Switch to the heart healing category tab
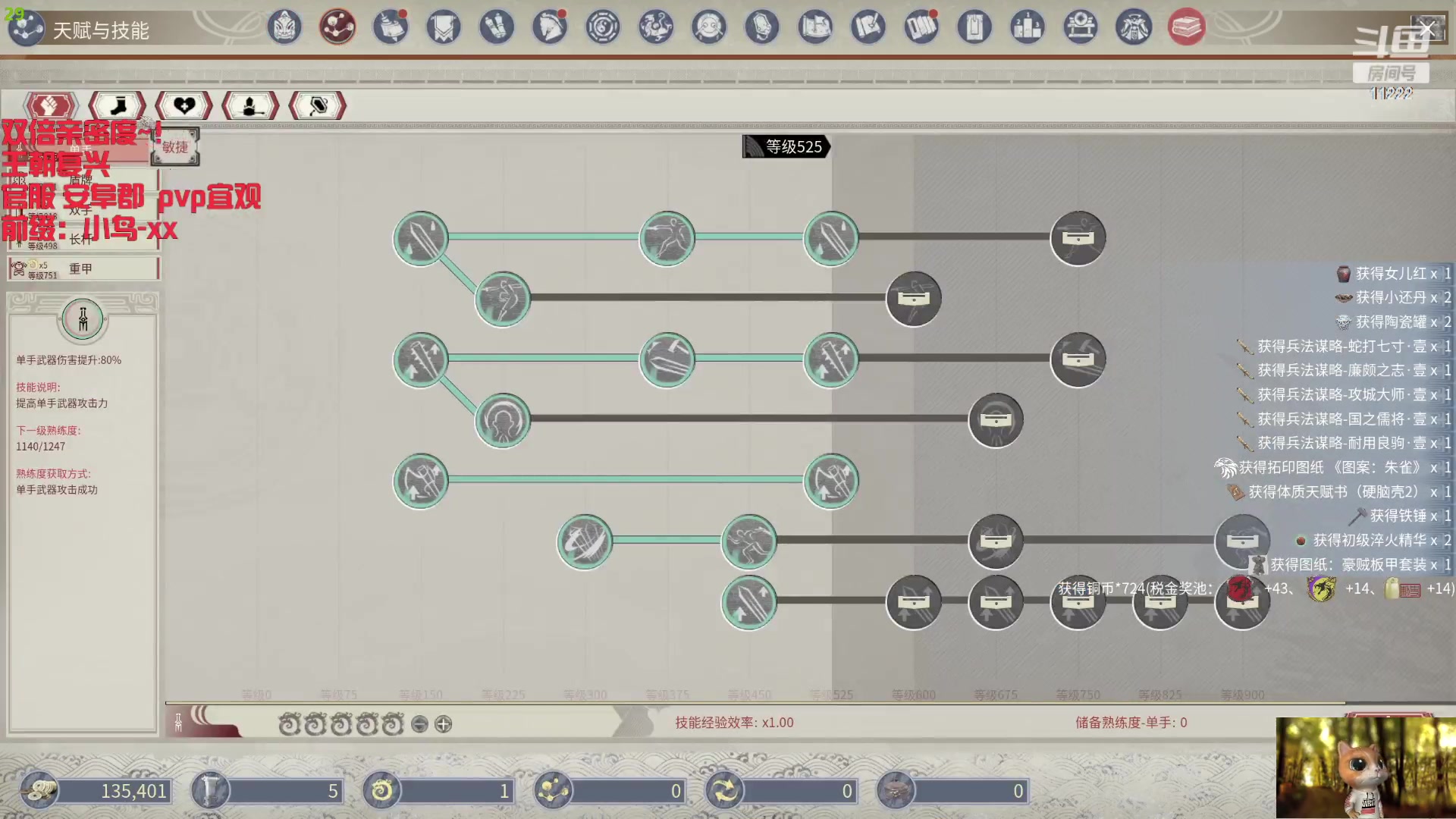Screen dimensions: 1456x819 pos(184,106)
